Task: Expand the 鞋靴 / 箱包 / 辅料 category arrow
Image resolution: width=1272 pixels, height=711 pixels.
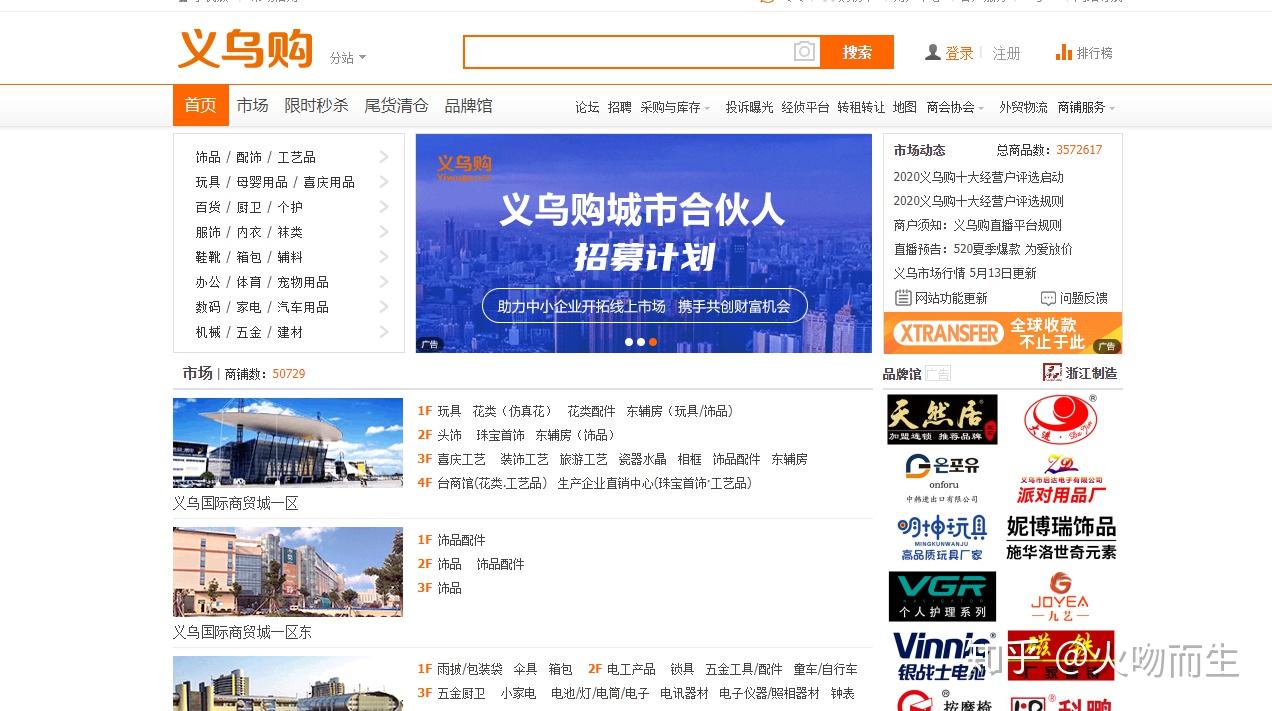Action: (x=384, y=257)
